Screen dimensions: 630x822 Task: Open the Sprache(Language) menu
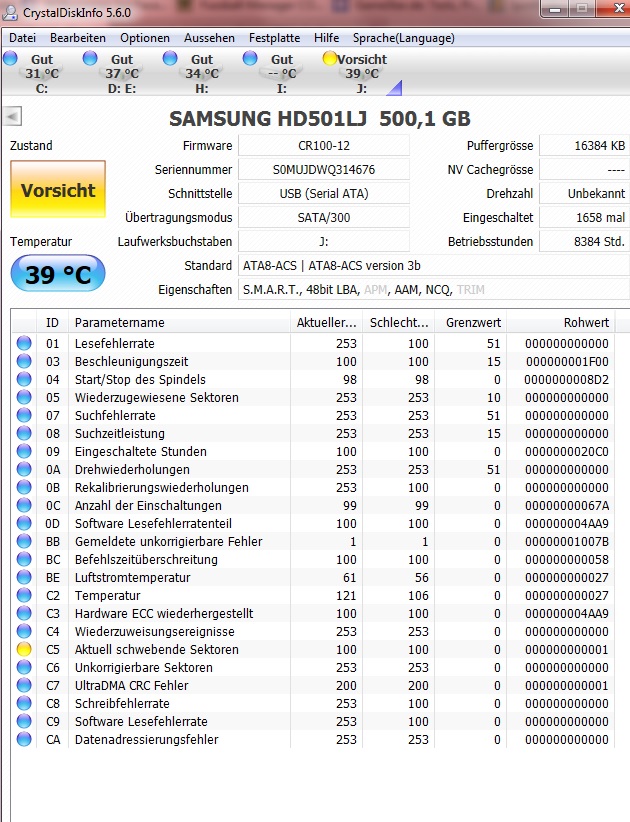[x=404, y=38]
